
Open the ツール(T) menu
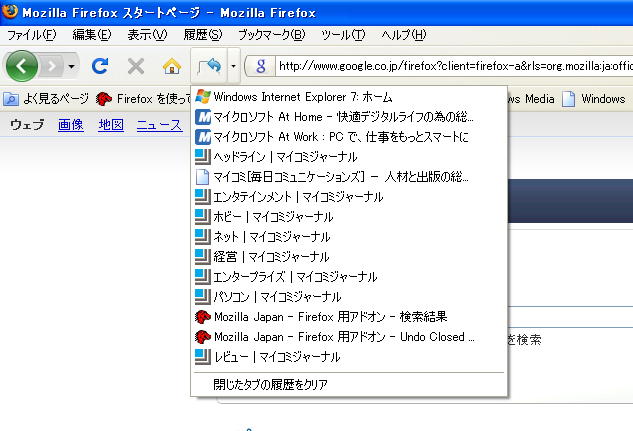(x=343, y=35)
